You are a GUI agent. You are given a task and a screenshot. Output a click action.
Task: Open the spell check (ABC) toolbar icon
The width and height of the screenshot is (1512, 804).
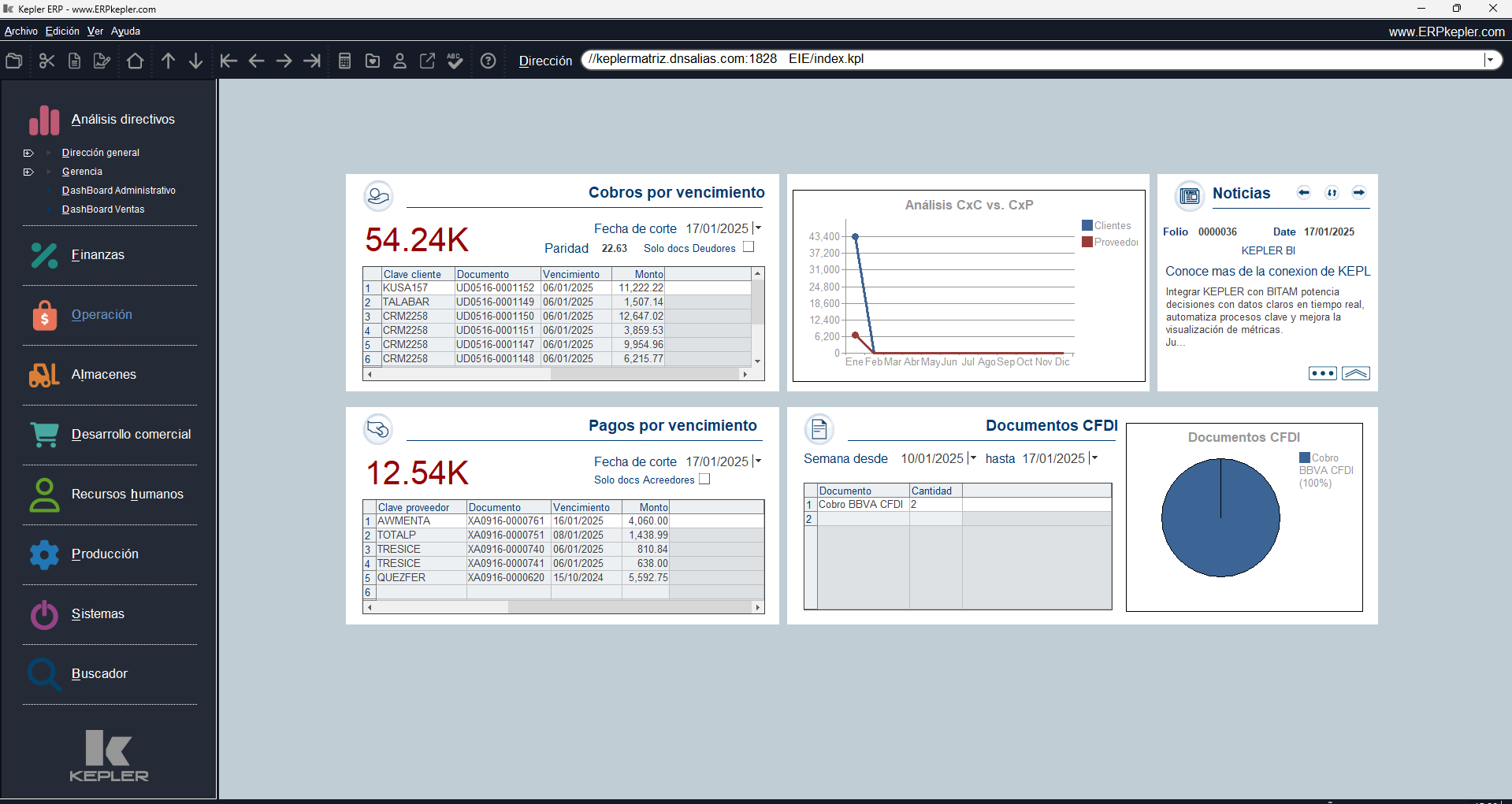pyautogui.click(x=455, y=61)
